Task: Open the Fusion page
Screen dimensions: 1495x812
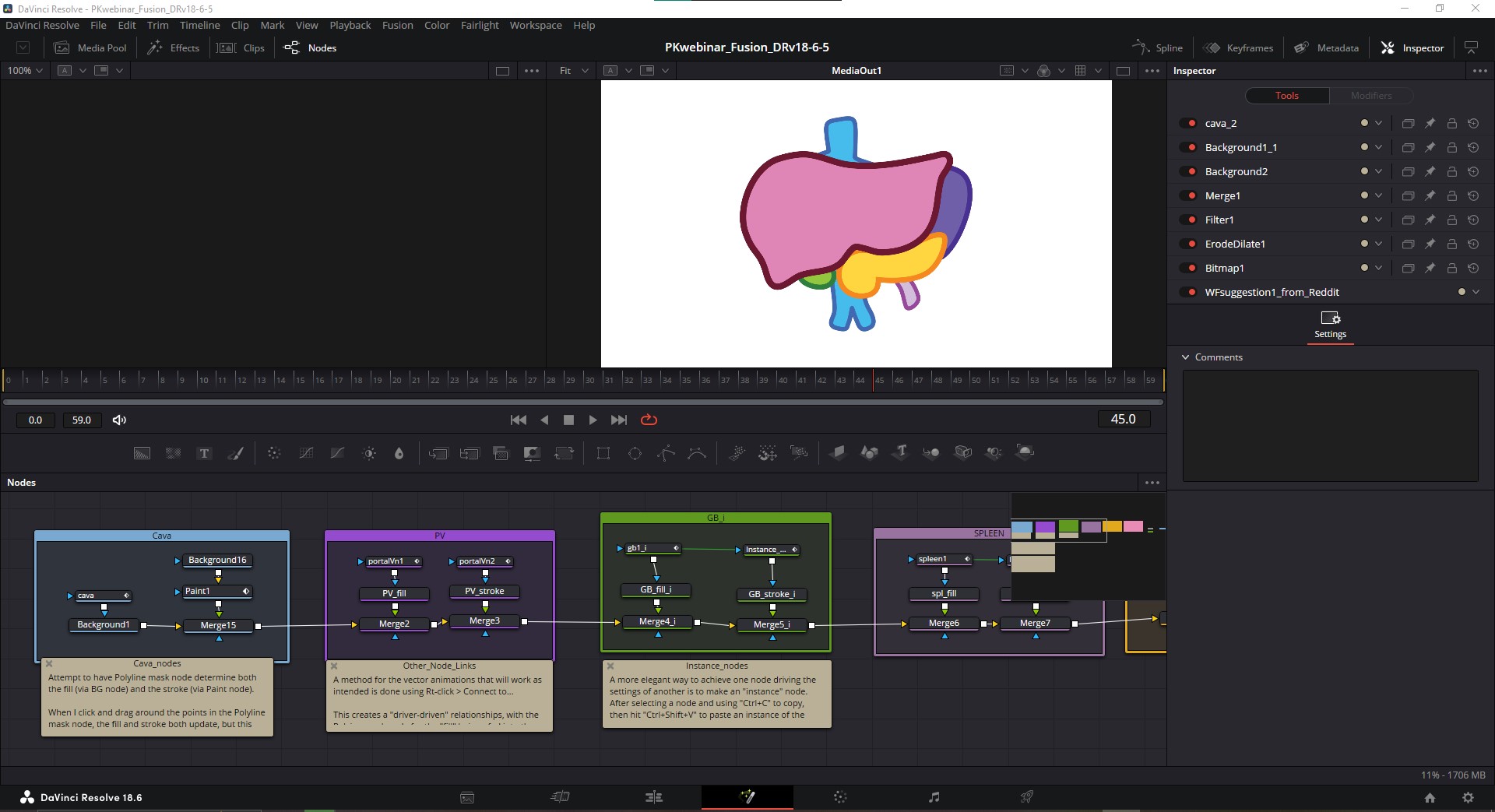Action: pyautogui.click(x=747, y=796)
